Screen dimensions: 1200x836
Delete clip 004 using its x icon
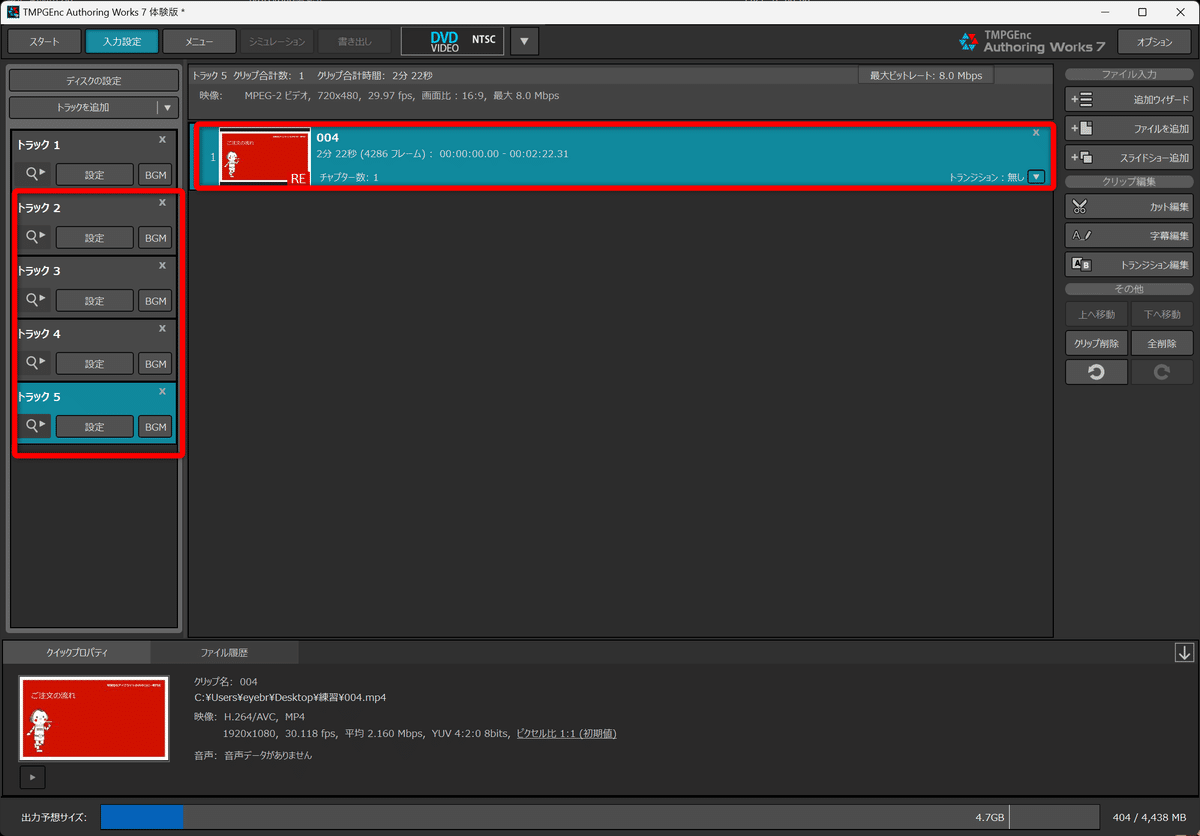coord(1036,132)
